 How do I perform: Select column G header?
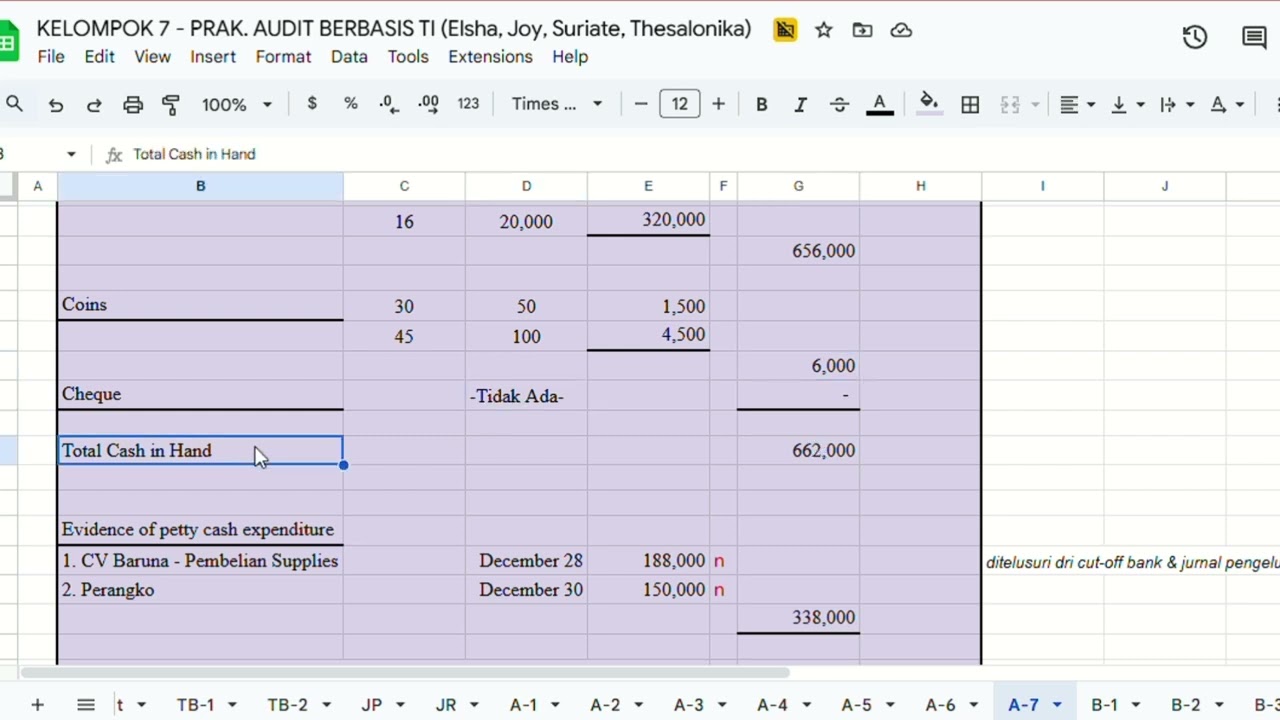click(798, 186)
